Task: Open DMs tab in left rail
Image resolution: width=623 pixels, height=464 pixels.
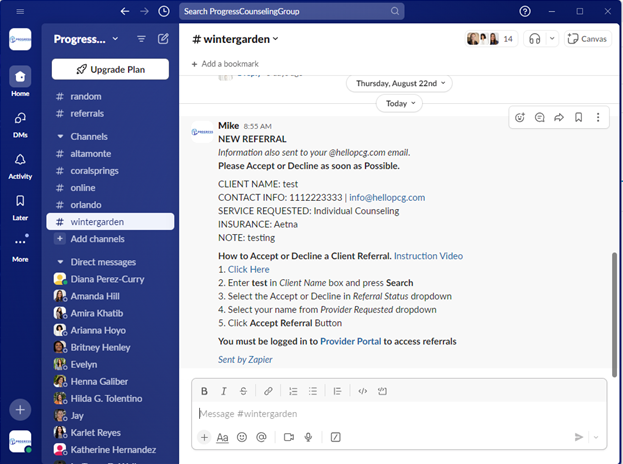Action: tap(20, 122)
